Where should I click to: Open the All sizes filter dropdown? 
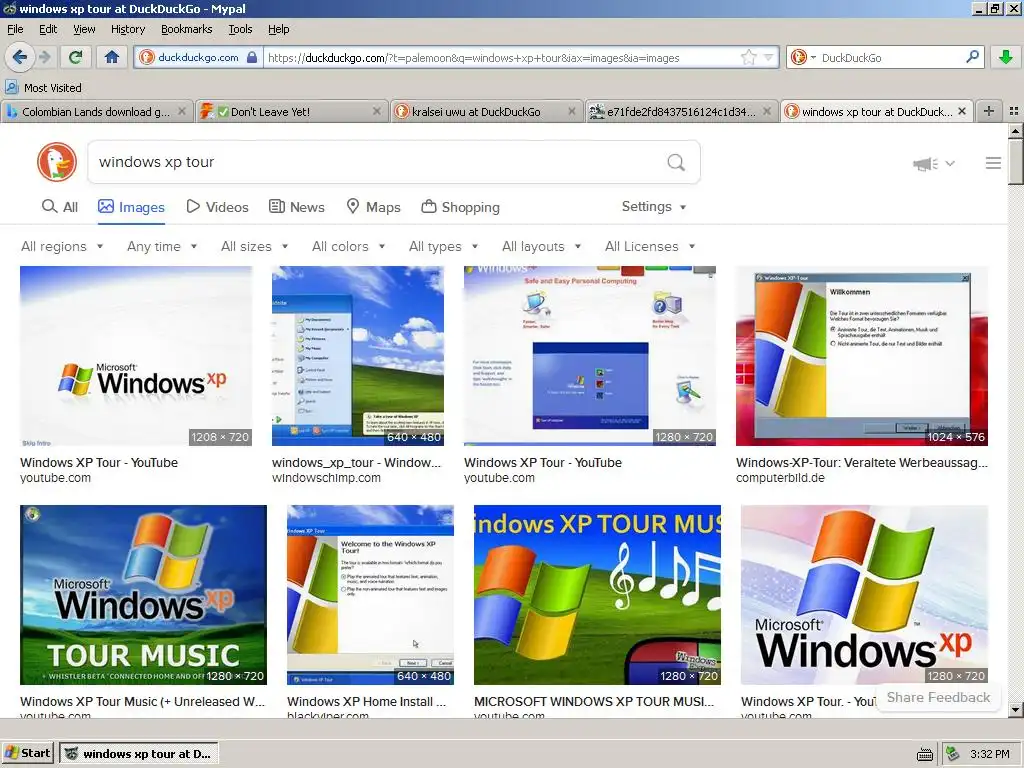tap(254, 246)
